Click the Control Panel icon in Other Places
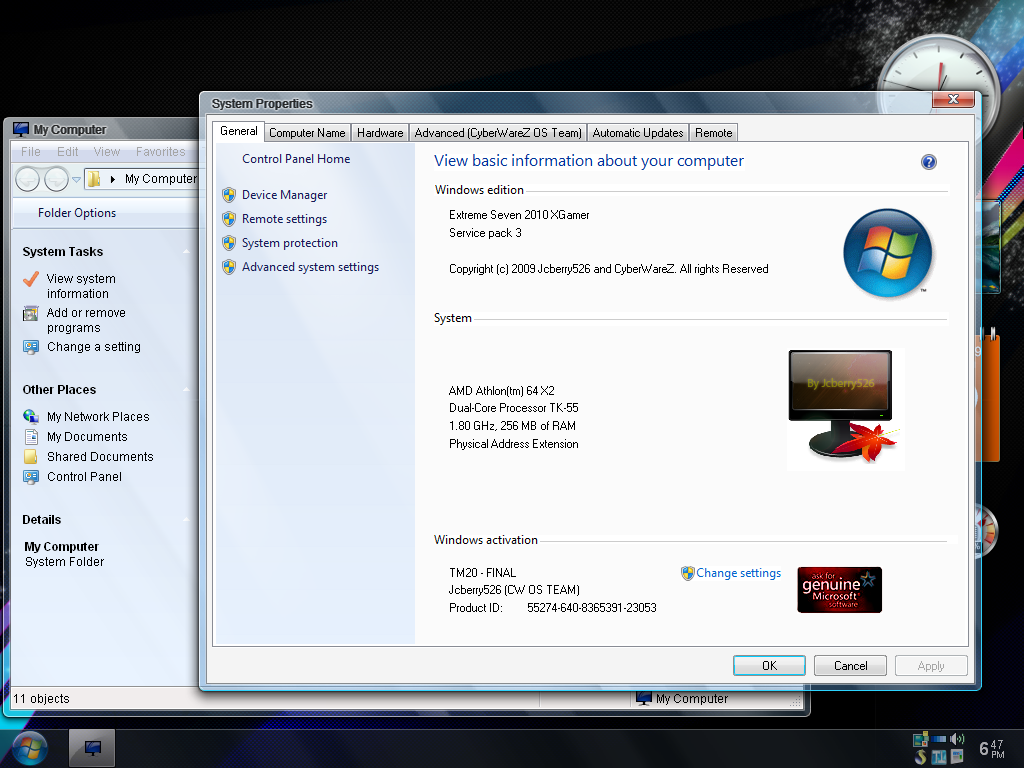 point(31,477)
